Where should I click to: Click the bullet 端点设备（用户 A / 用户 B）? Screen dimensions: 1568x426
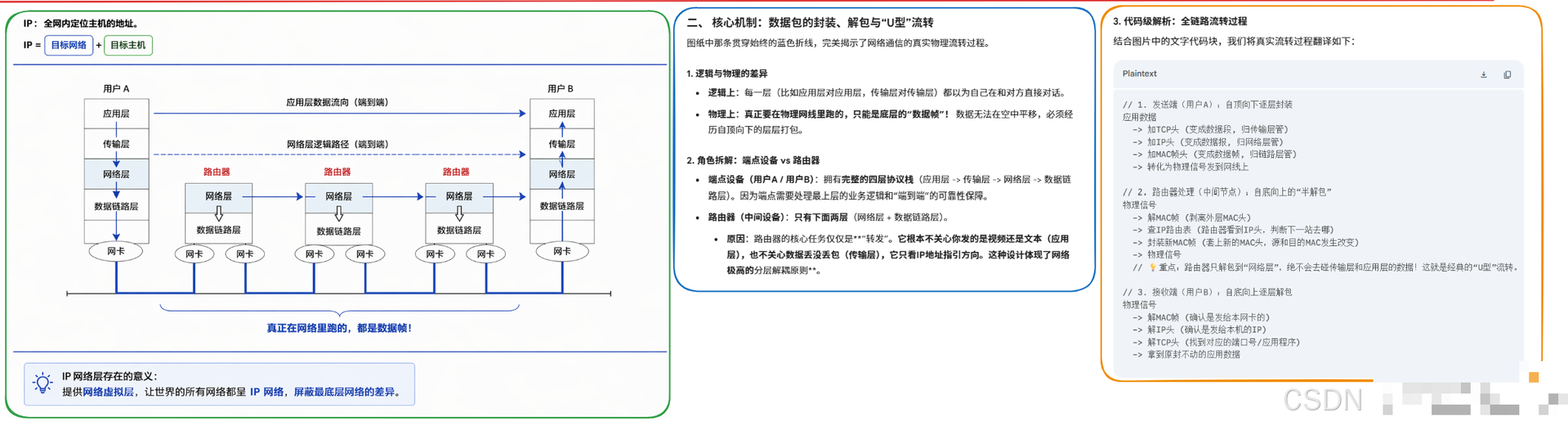(x=889, y=187)
